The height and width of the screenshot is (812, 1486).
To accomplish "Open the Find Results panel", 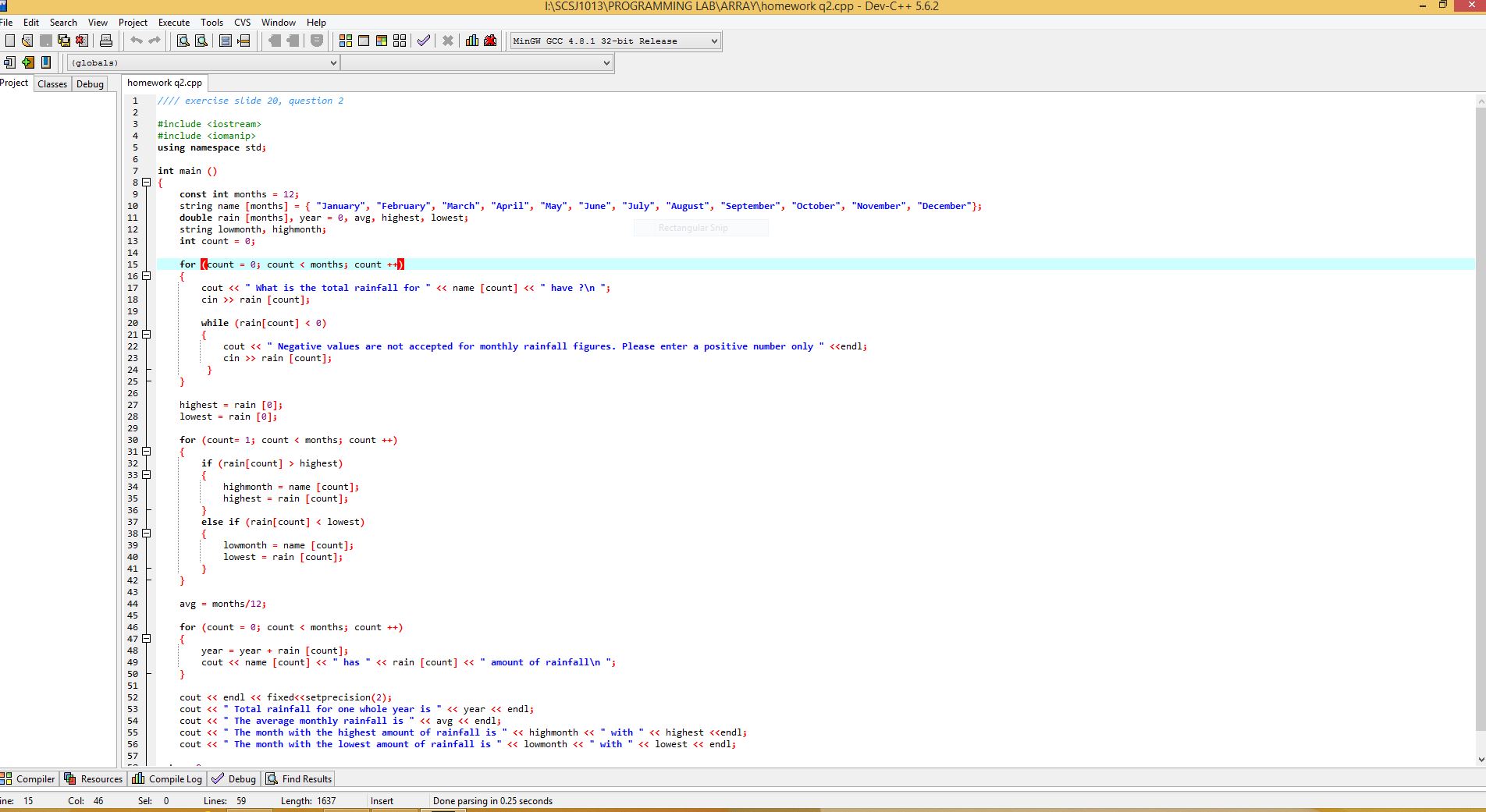I will [300, 778].
